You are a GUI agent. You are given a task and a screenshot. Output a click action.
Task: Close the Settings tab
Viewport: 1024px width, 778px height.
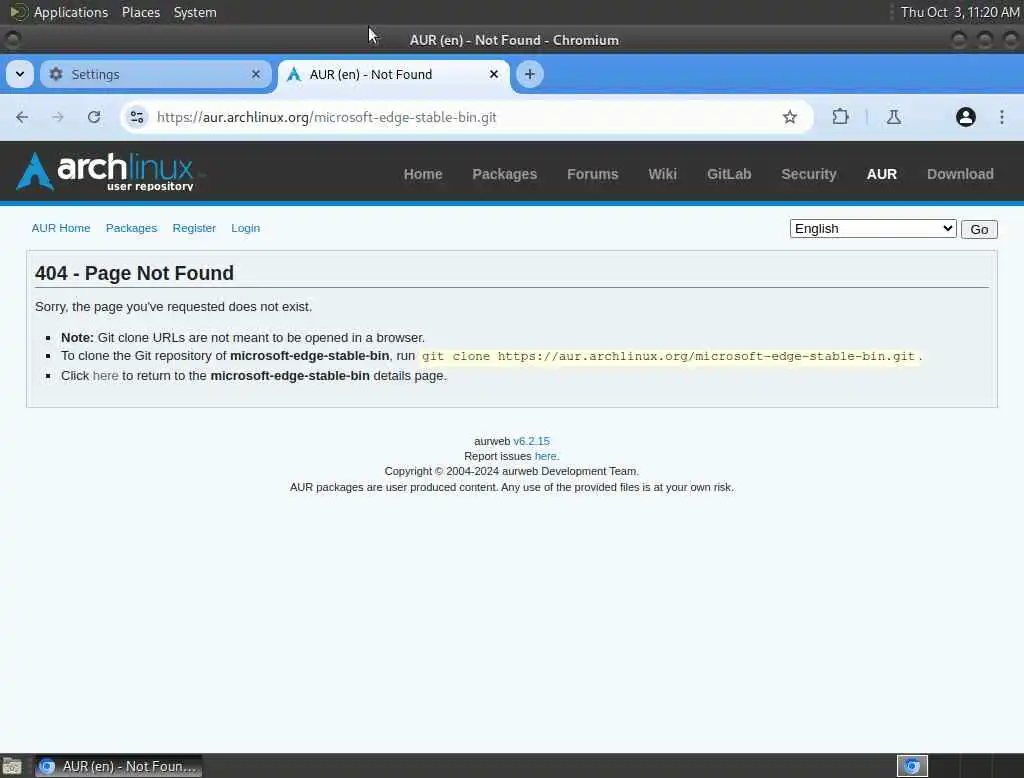[256, 74]
